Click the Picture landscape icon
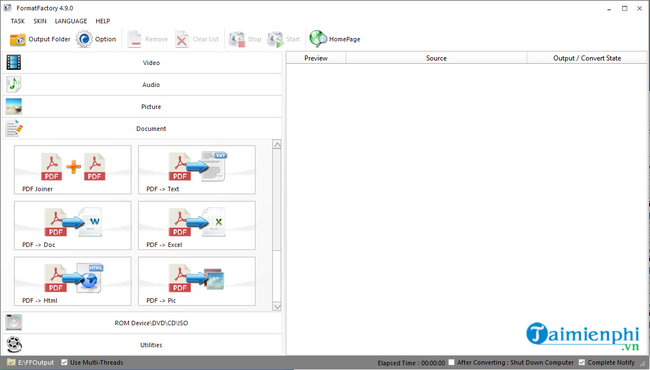 click(14, 106)
